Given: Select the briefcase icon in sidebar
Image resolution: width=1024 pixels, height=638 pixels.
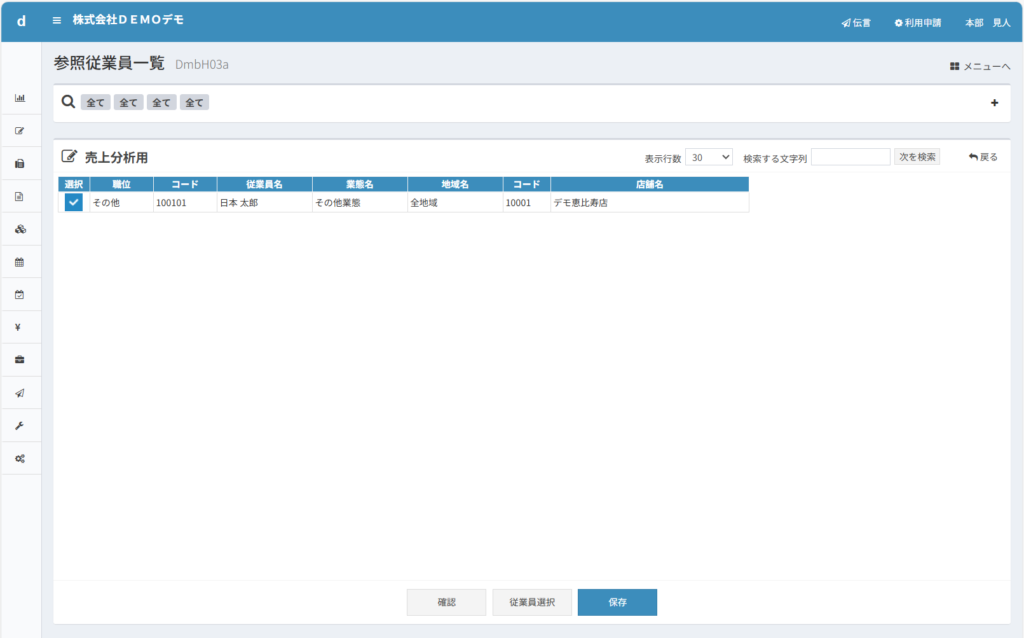Looking at the screenshot, I should 20,360.
